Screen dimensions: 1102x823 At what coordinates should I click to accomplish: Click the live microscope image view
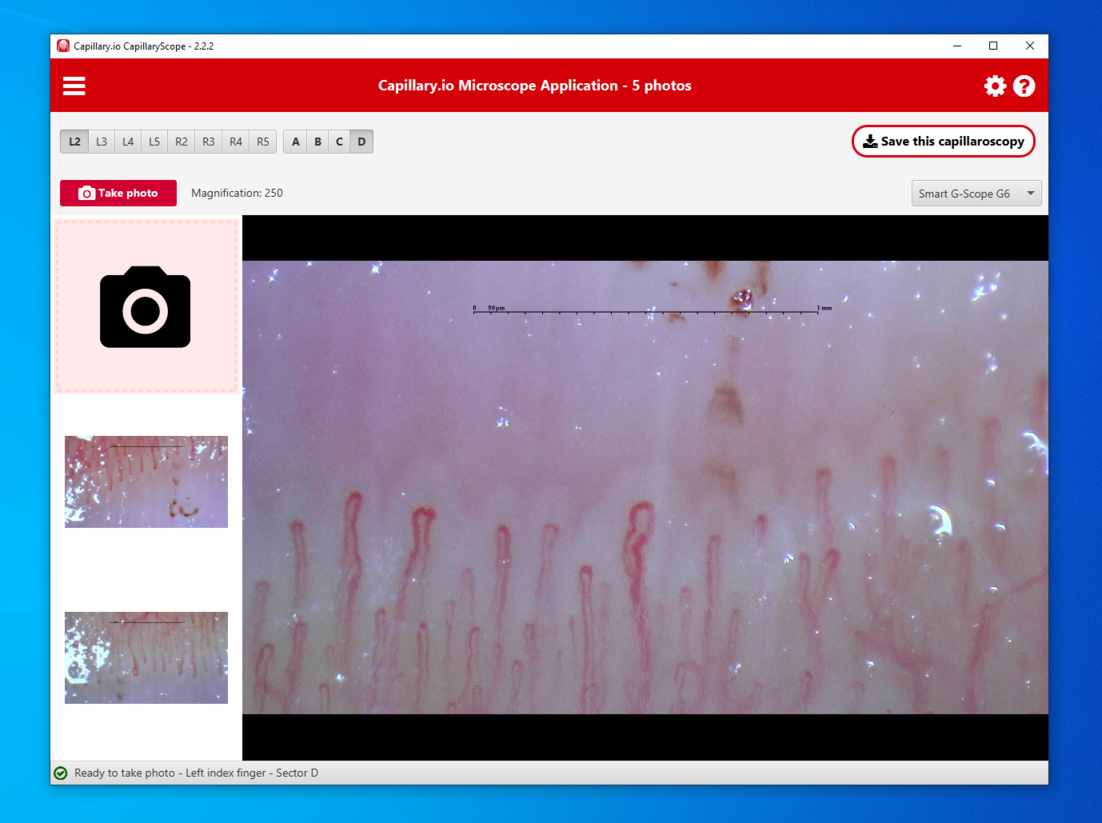[x=645, y=487]
